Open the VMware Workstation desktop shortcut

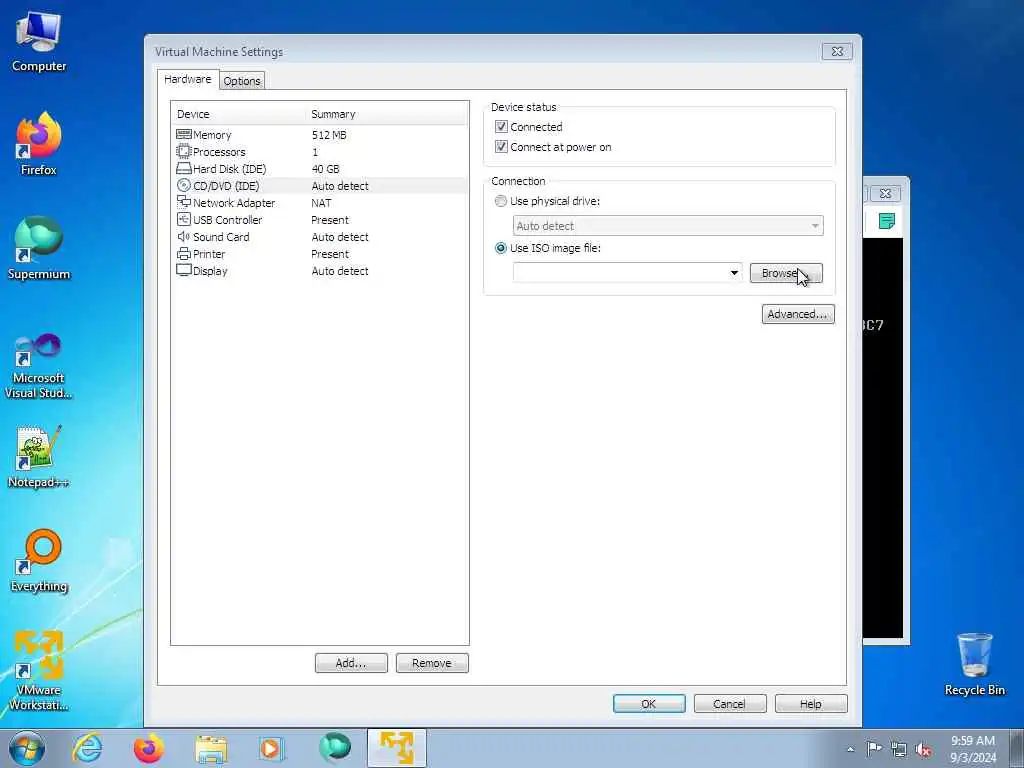pyautogui.click(x=39, y=670)
